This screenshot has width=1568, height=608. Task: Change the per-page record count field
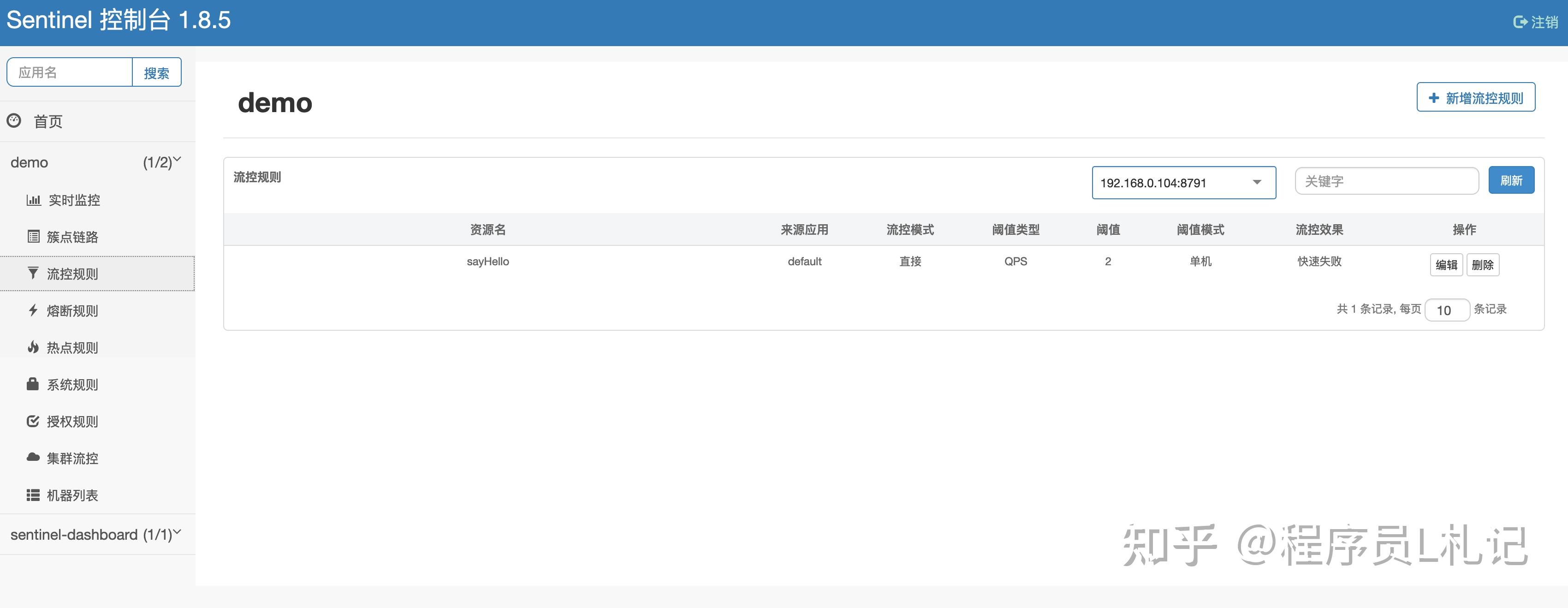[1447, 310]
